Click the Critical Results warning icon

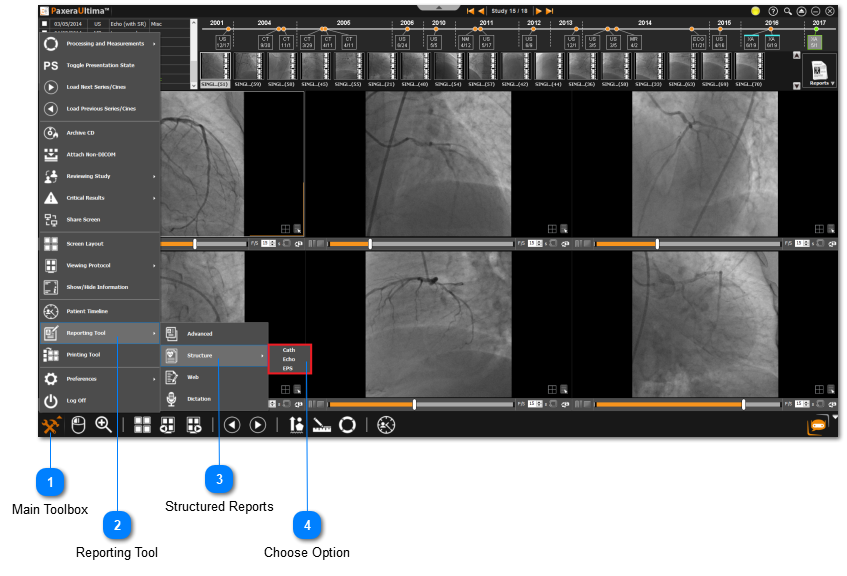tap(50, 198)
